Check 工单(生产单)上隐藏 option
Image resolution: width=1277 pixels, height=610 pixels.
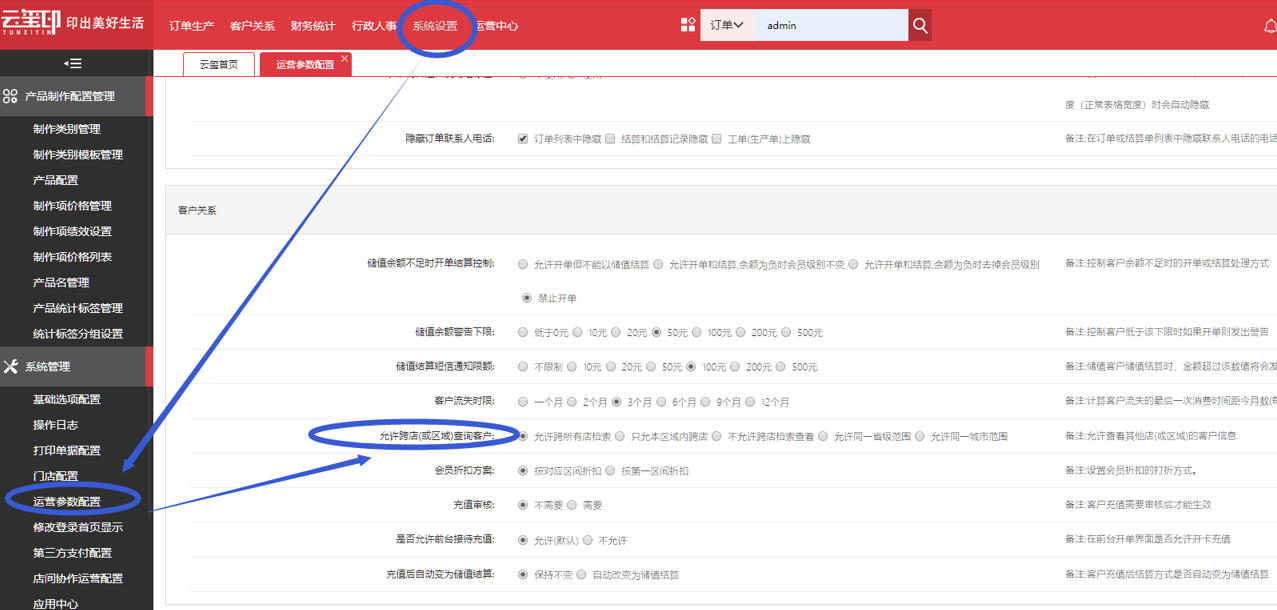pos(717,139)
